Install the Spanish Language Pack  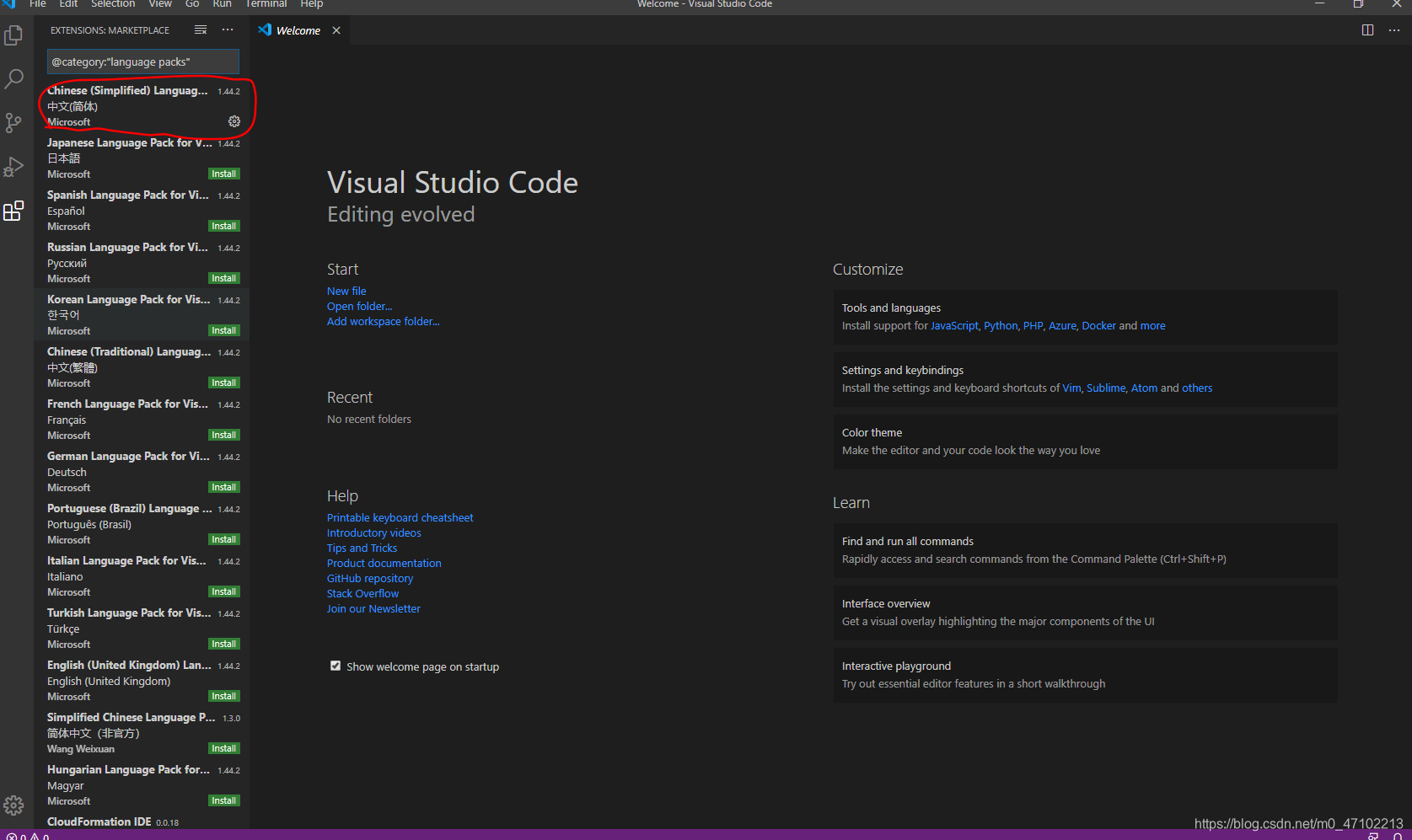tap(224, 226)
